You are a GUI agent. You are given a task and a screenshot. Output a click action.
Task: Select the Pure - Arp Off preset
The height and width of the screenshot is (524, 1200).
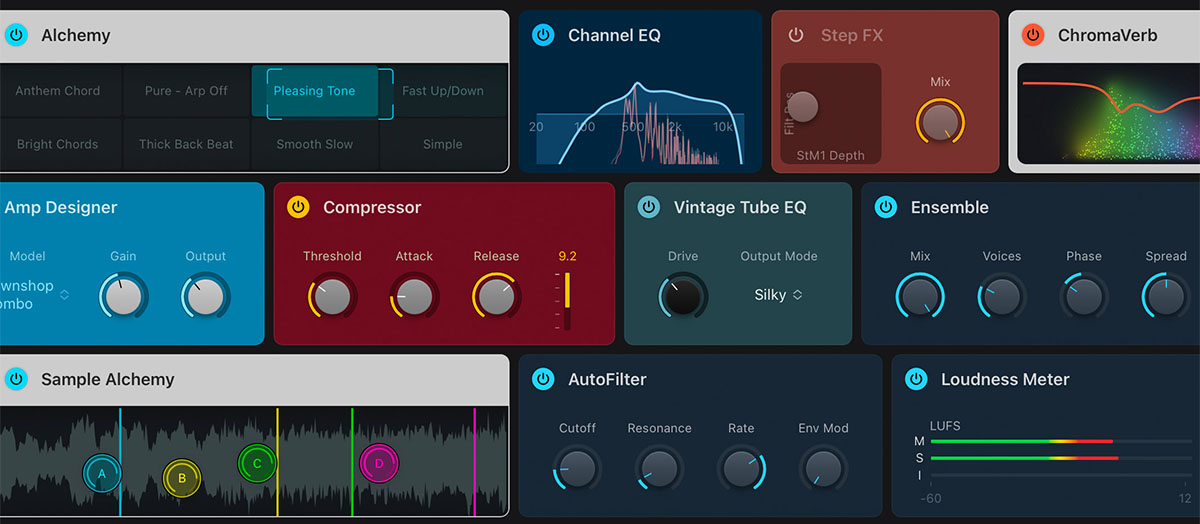[186, 91]
